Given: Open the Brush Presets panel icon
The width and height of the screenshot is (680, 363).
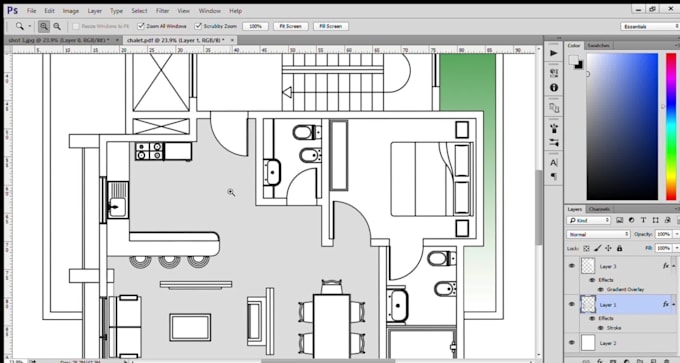Looking at the screenshot, I should coord(554,143).
